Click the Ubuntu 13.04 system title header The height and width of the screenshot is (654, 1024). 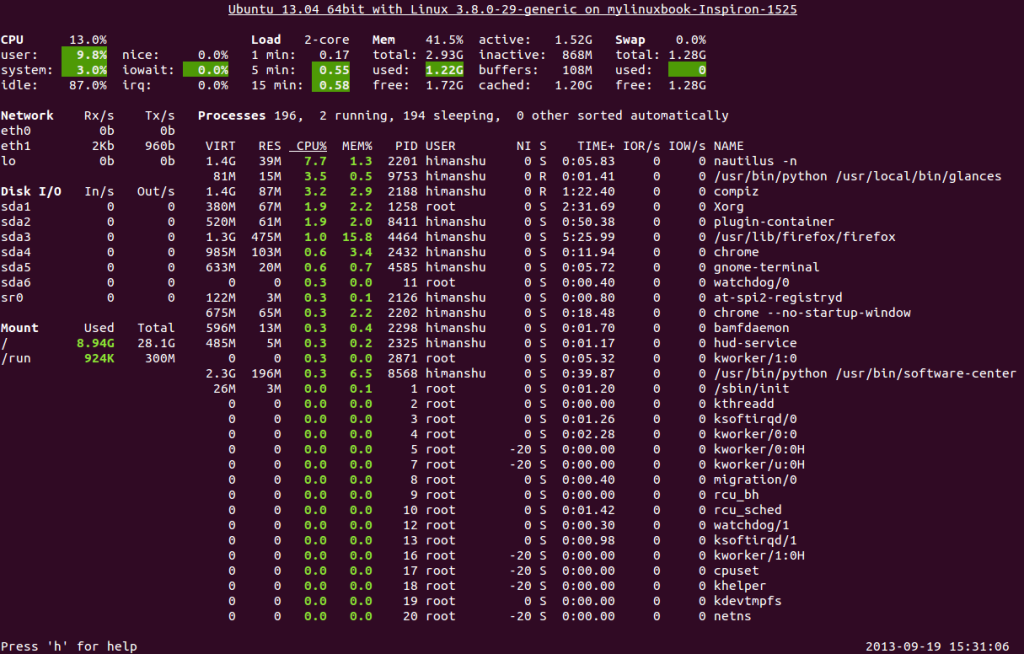(x=512, y=9)
